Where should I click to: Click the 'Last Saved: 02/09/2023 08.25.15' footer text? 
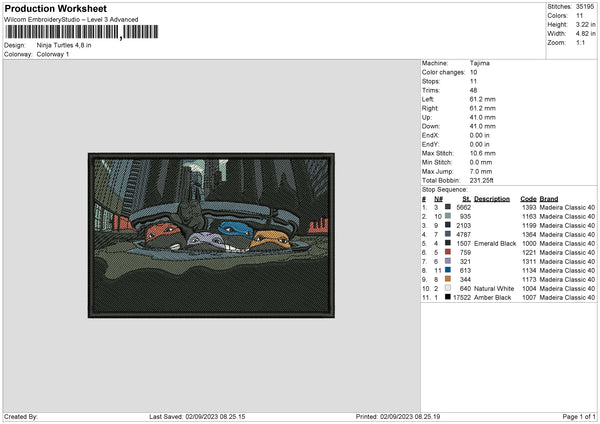[x=197, y=417]
